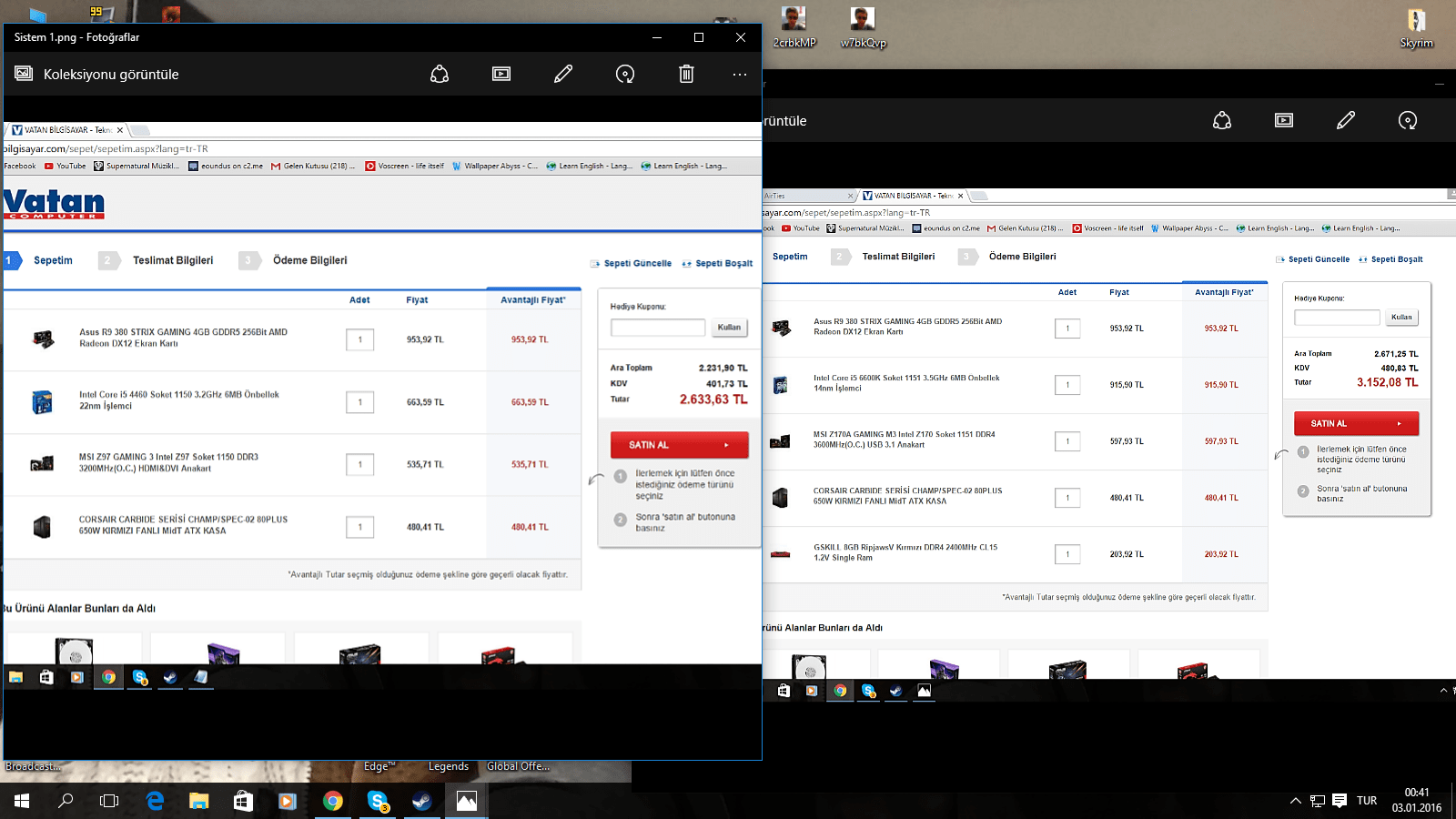This screenshot has width=1456, height=819.
Task: Click the Photos app taskbar icon
Action: (x=466, y=801)
